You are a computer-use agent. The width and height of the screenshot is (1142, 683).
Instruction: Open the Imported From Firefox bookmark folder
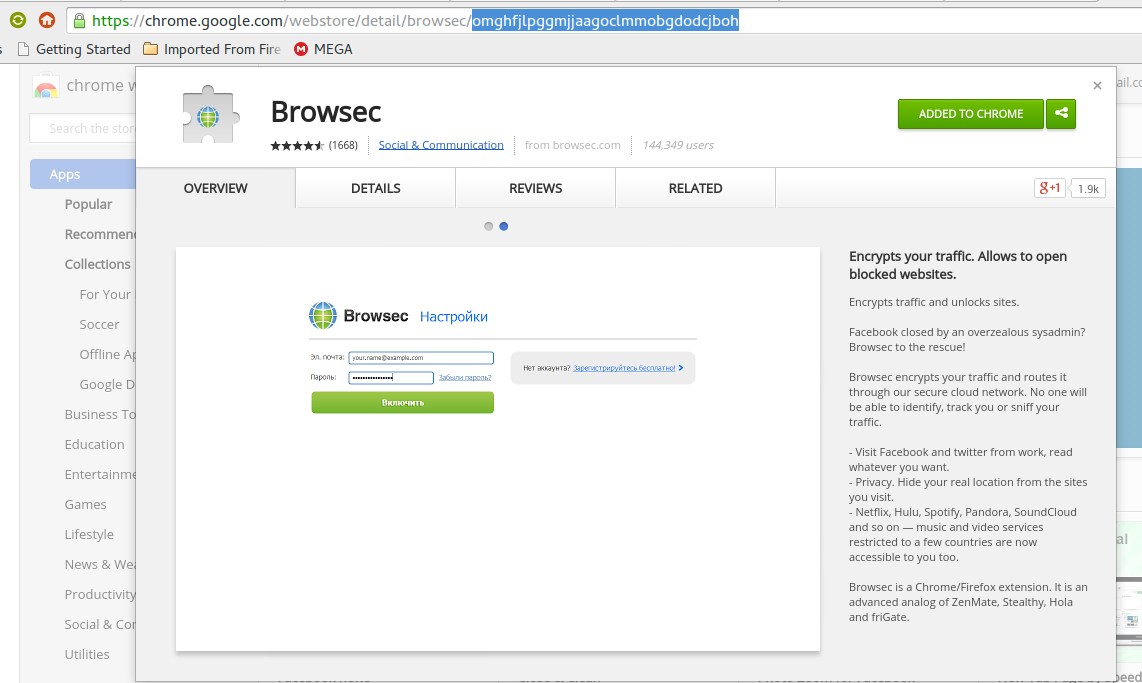pyautogui.click(x=212, y=49)
